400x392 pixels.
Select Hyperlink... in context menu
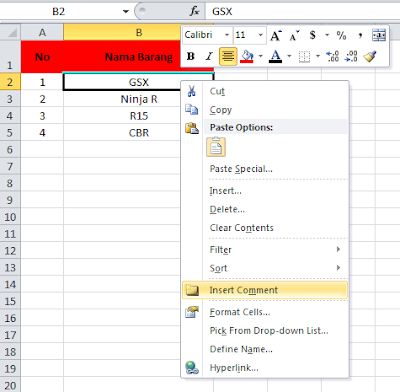[x=265, y=368]
